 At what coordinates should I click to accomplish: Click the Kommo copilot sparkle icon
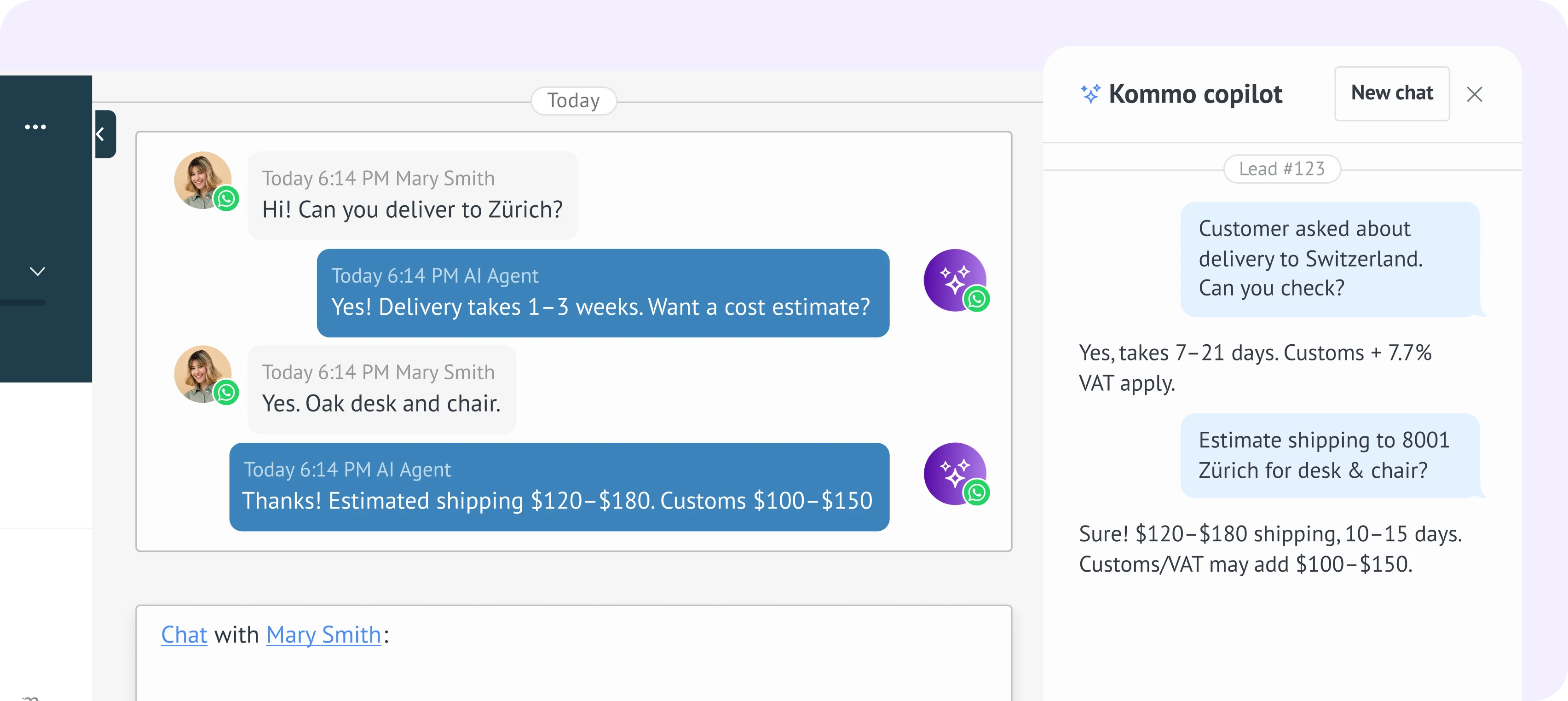click(x=1090, y=94)
